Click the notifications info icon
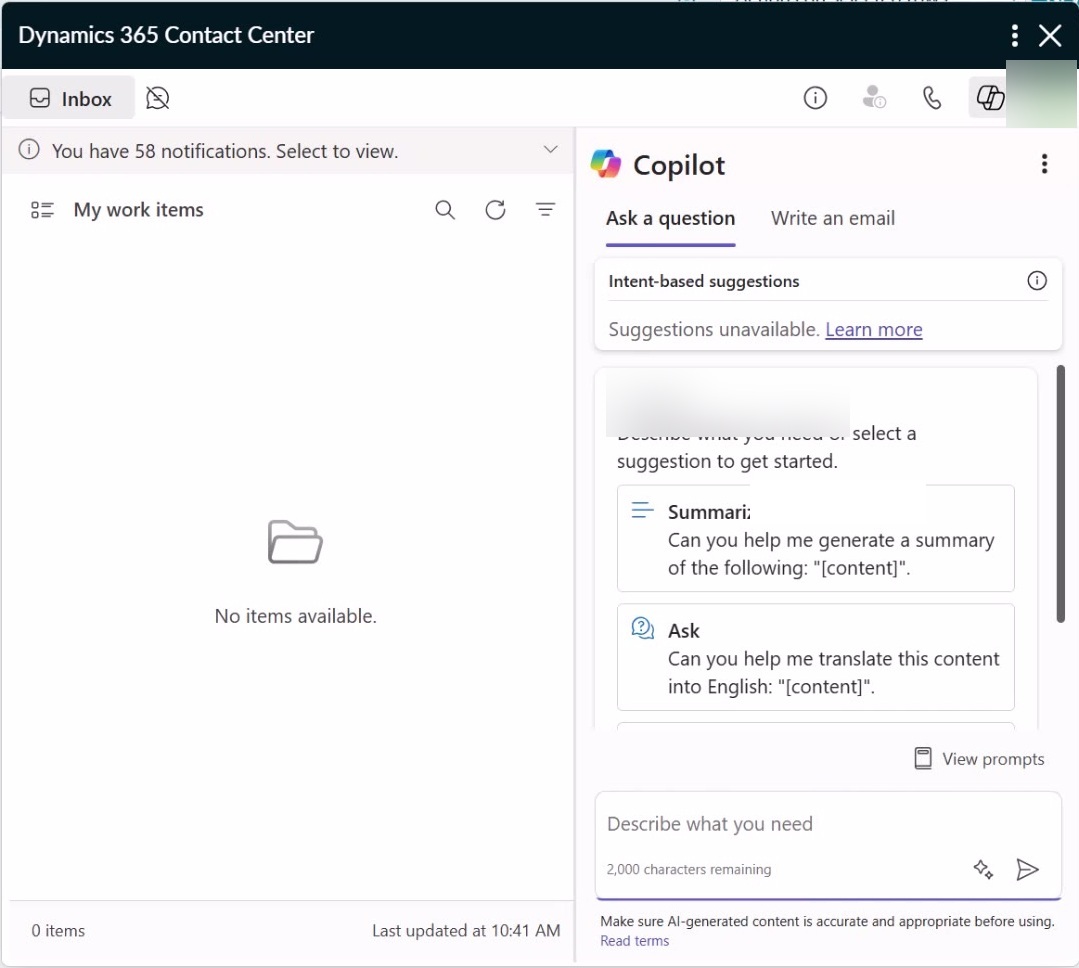The image size is (1079, 968). pyautogui.click(x=29, y=149)
